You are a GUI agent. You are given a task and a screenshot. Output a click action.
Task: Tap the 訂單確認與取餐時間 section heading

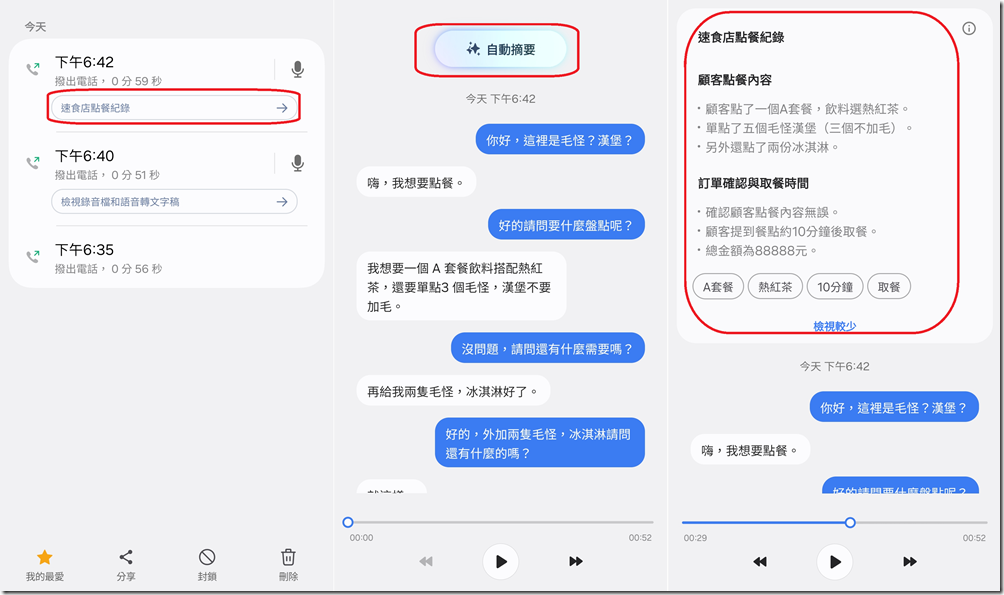click(x=753, y=183)
